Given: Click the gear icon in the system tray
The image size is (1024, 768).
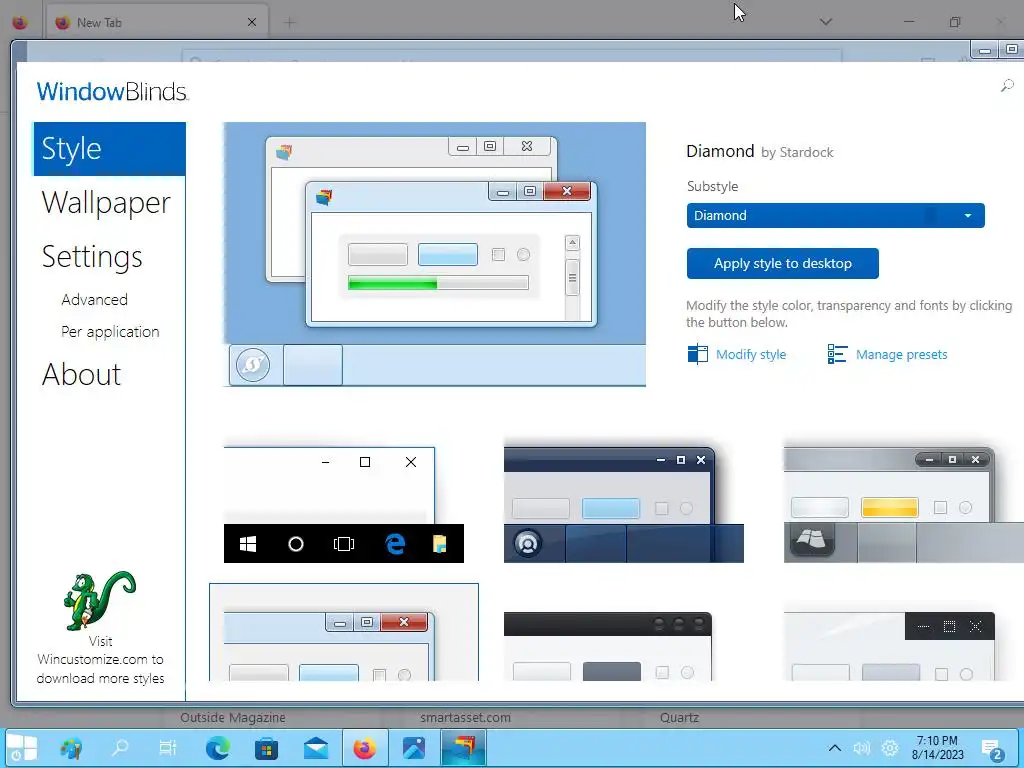Looking at the screenshot, I should [889, 748].
